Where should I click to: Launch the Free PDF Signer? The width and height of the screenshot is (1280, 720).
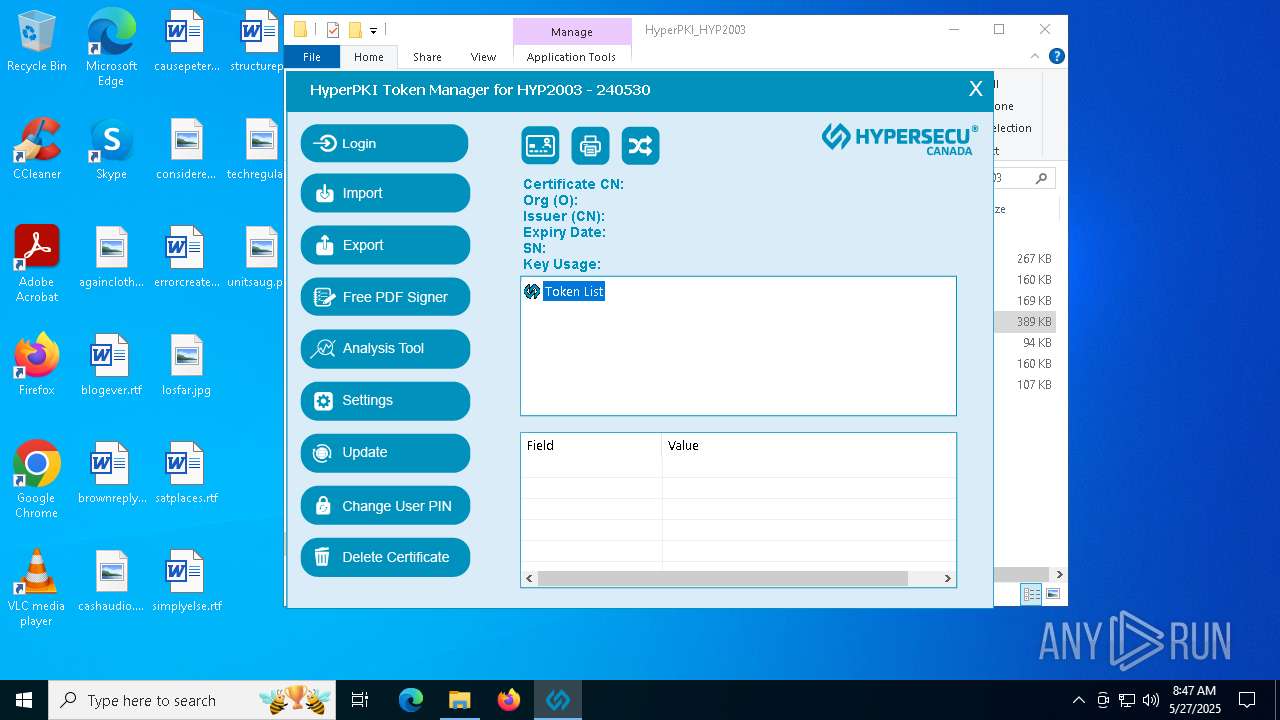(x=385, y=297)
